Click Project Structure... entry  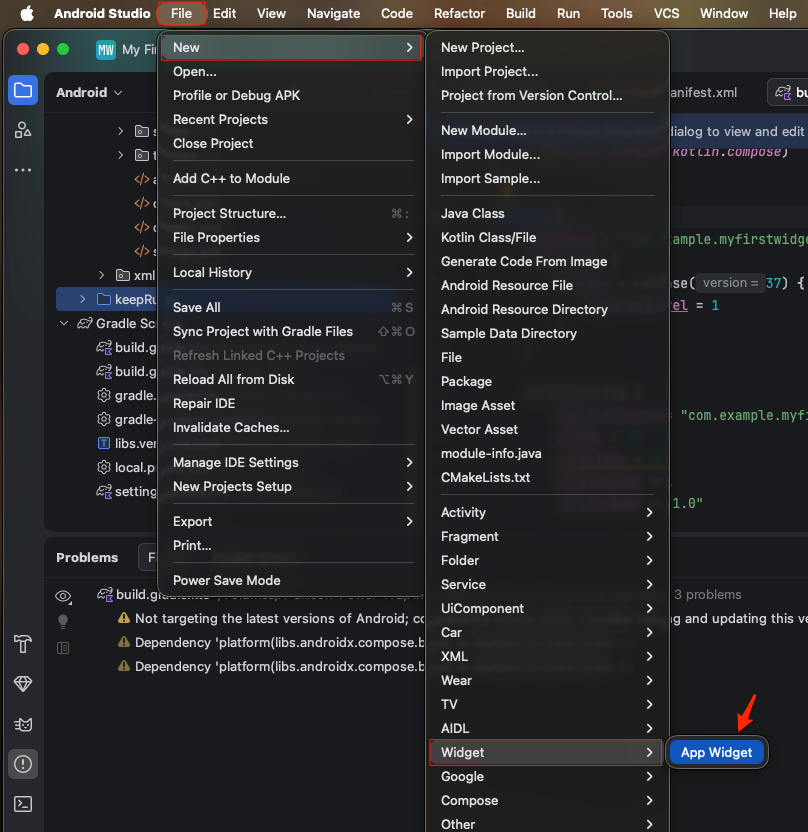[x=293, y=213]
